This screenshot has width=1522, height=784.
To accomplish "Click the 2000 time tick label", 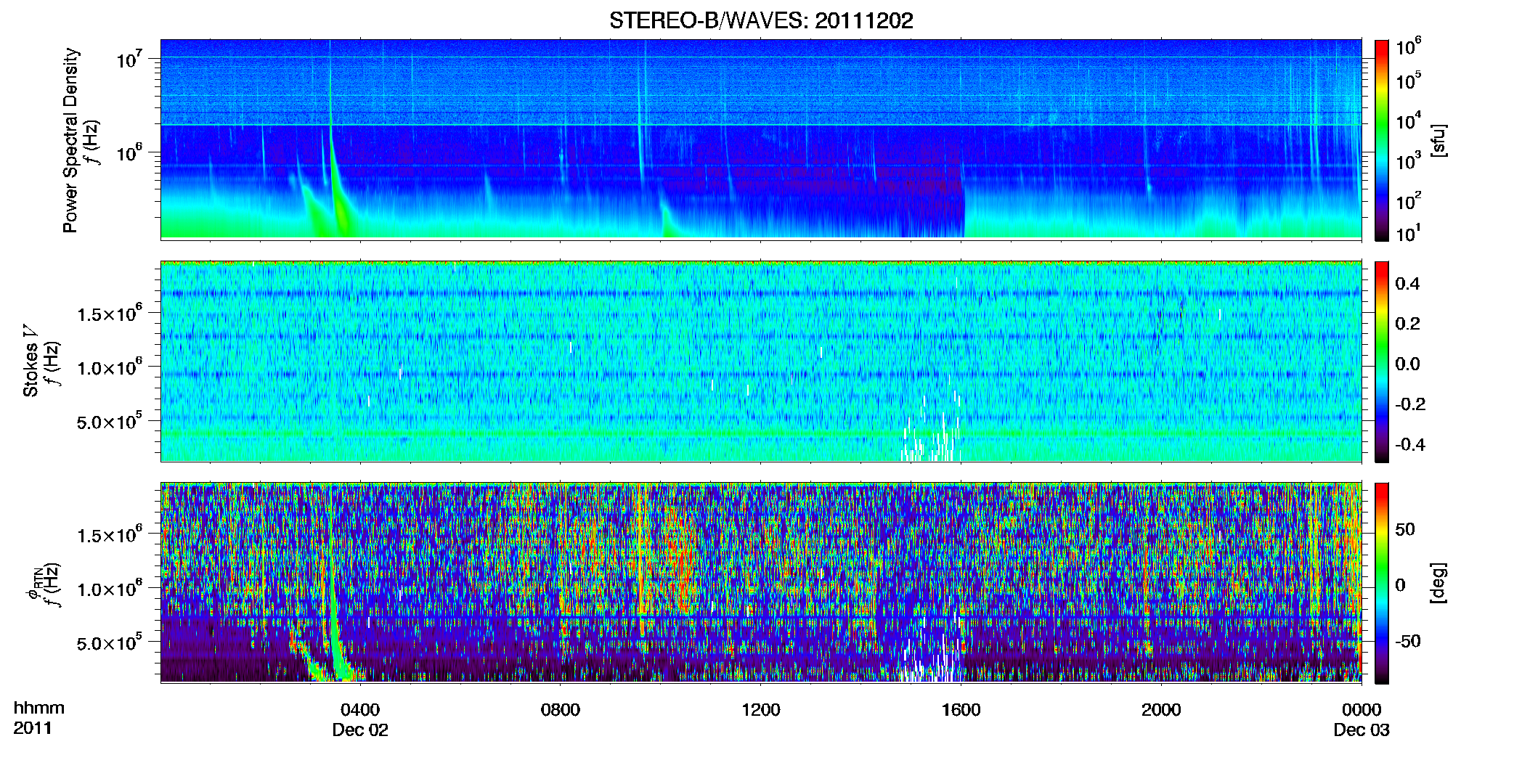I will (x=1161, y=710).
